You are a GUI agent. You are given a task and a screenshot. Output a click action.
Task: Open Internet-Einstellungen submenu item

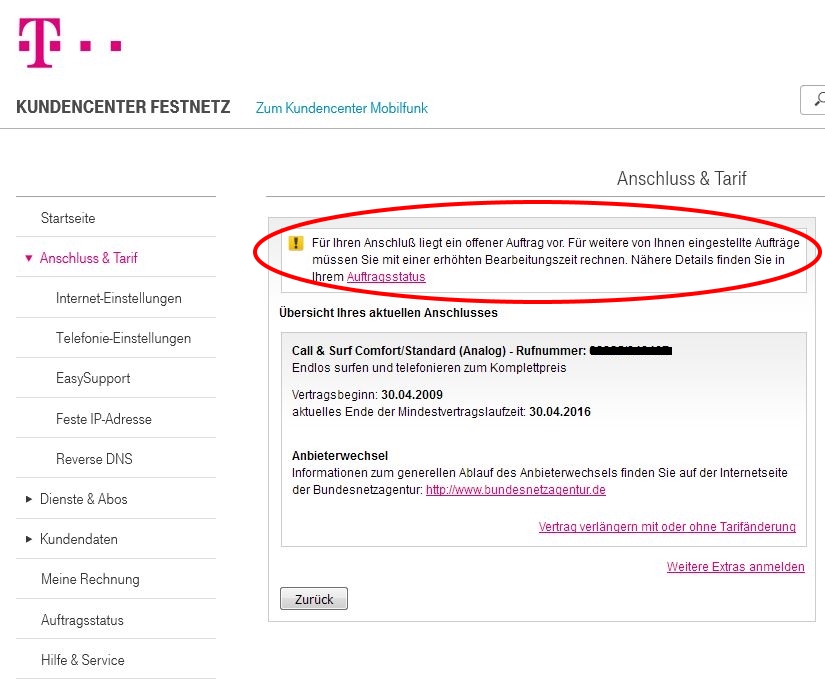click(x=118, y=298)
